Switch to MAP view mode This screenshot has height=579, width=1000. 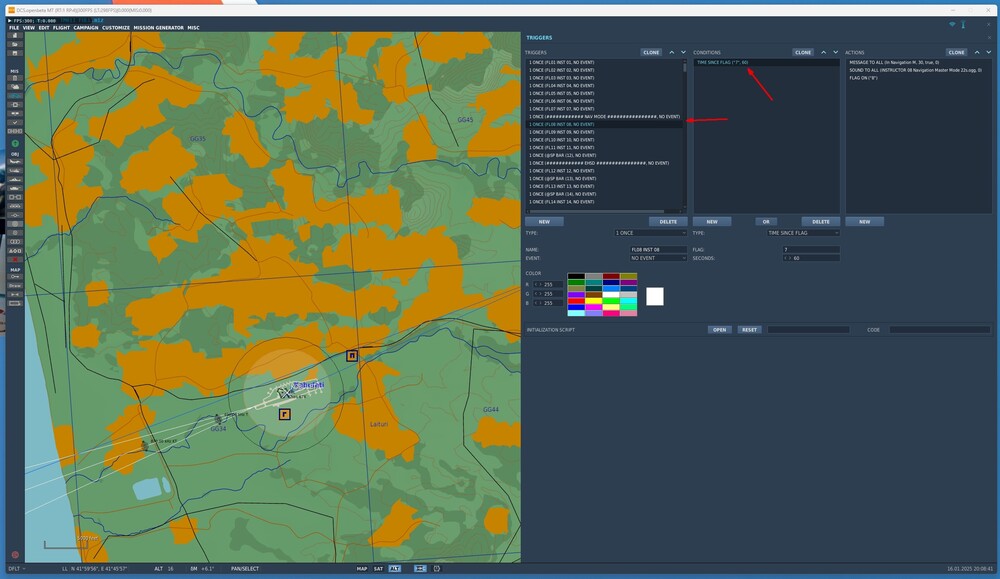(361, 568)
